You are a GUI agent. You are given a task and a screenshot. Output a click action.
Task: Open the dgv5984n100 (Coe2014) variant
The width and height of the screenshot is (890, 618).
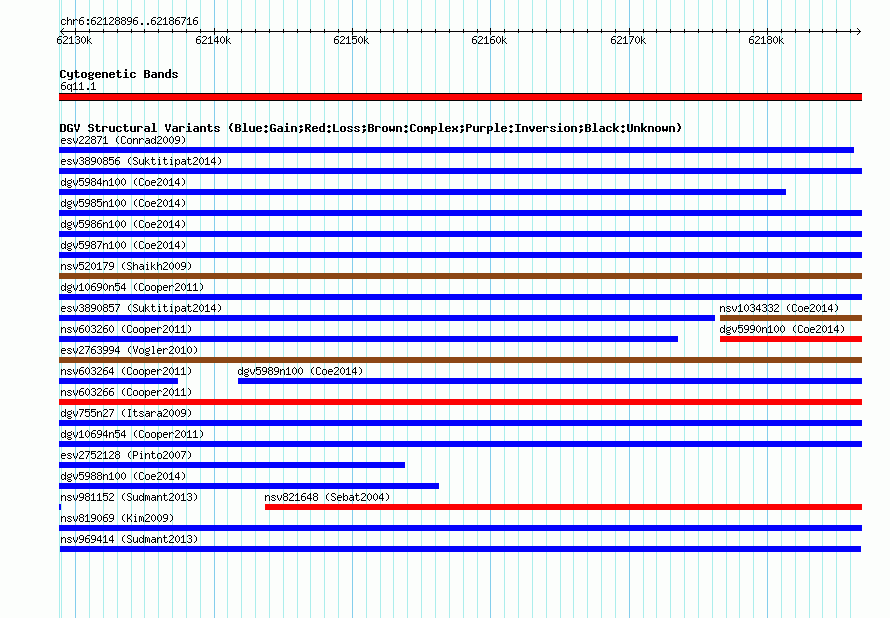123,182
